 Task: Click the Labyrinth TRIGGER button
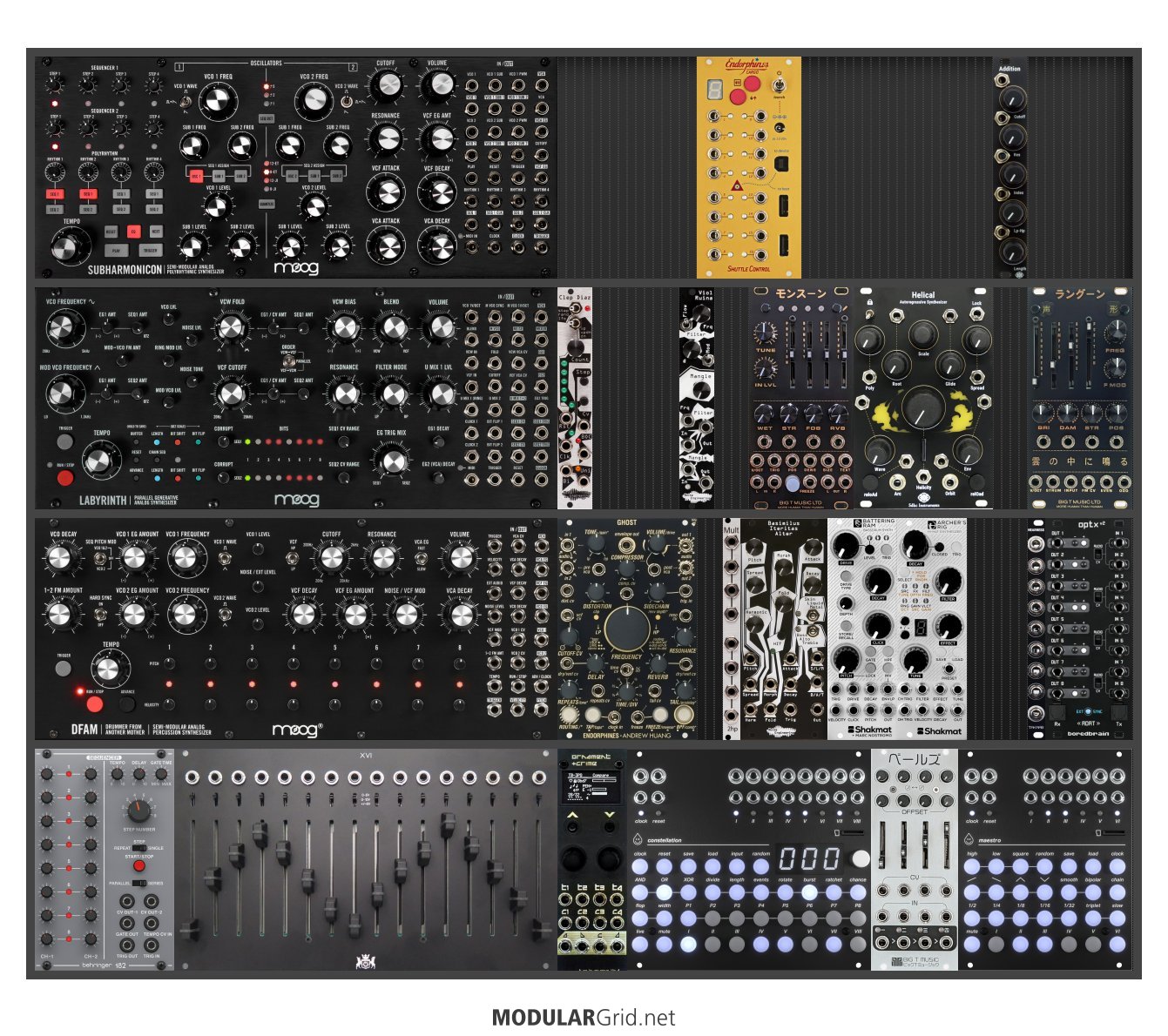[x=65, y=442]
